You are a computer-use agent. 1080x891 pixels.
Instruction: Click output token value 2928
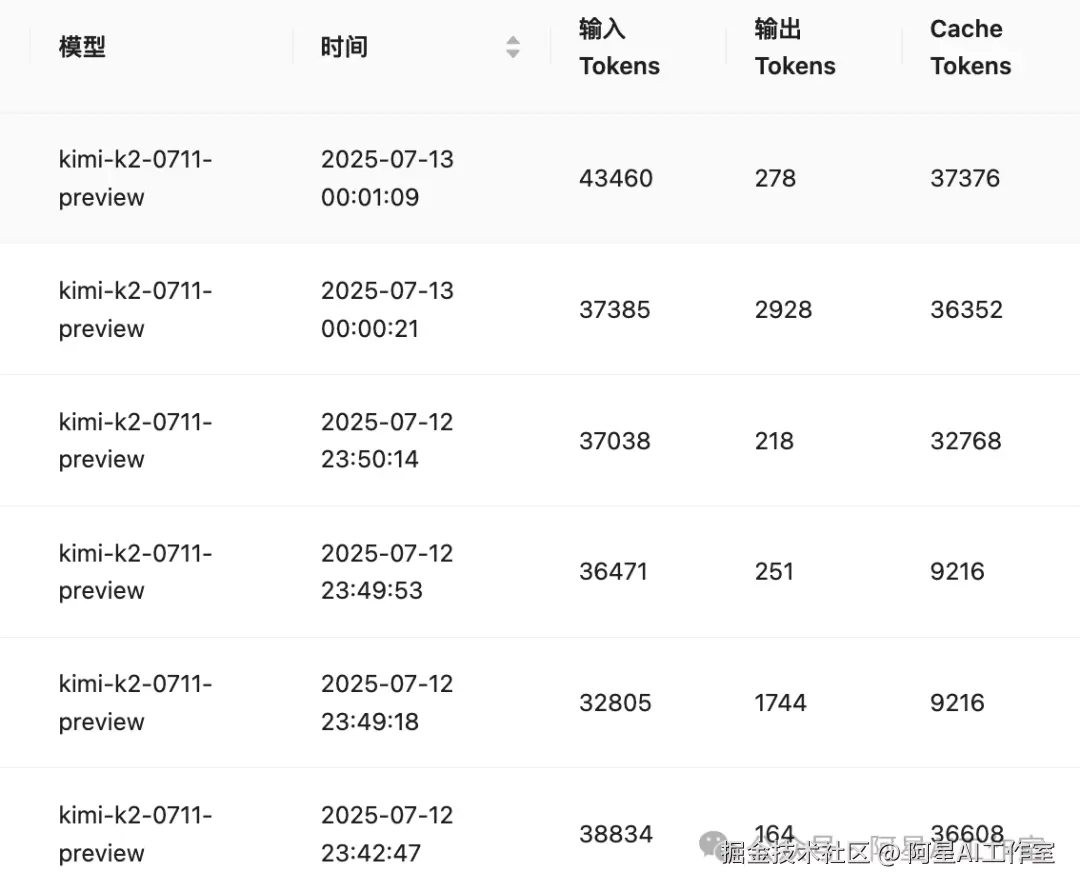[x=783, y=309]
